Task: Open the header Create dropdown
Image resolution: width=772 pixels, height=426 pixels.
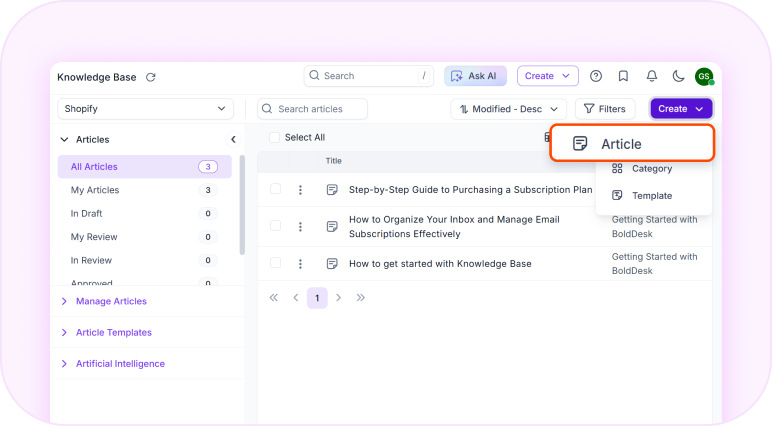Action: click(547, 76)
